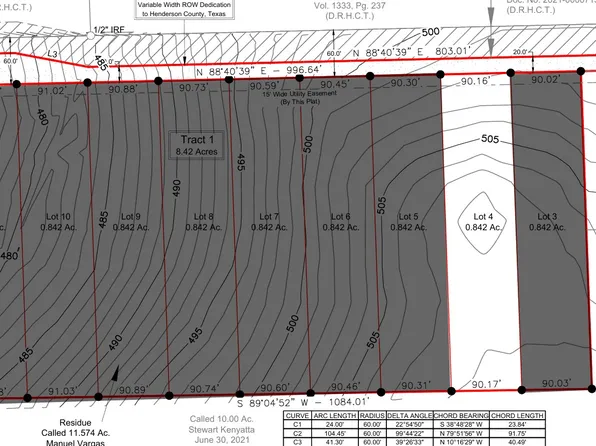Click the Called 10.00 Ac. Stewart Kenyatta note
Viewport: 596px width, 446px height.
pos(222,429)
